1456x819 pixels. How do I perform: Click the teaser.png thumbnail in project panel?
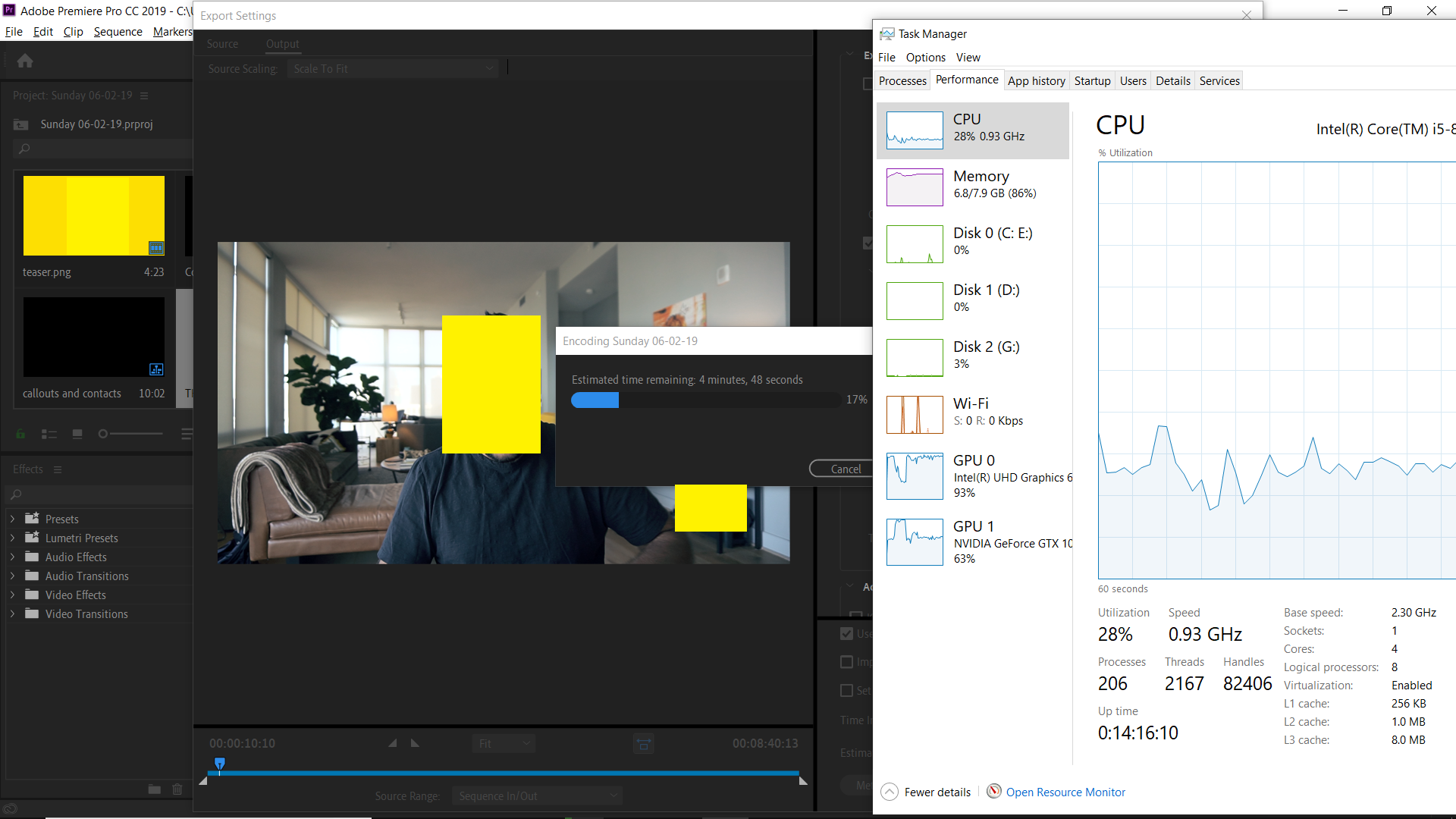93,216
